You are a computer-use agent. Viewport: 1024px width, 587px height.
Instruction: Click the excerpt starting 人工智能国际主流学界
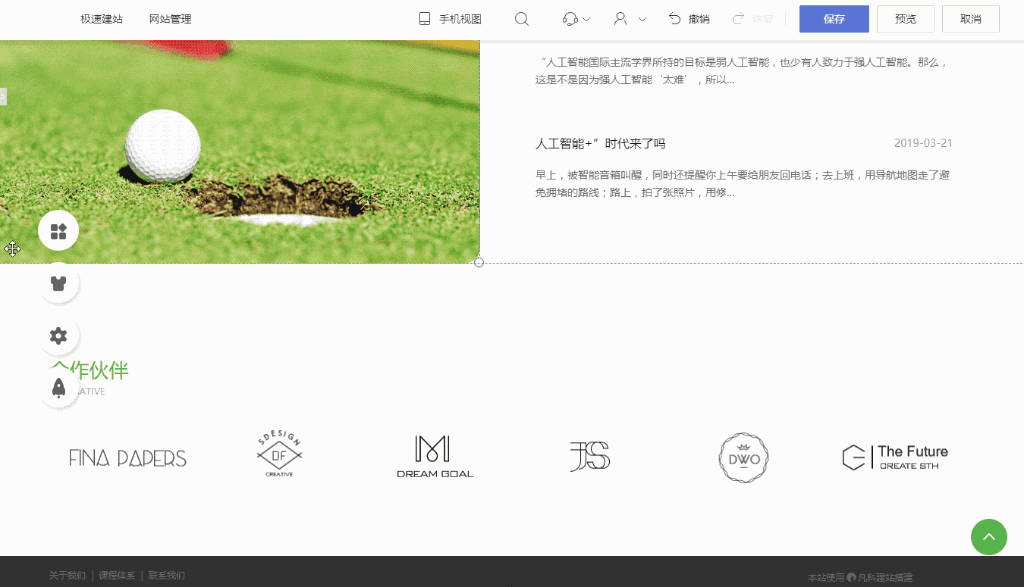(741, 71)
